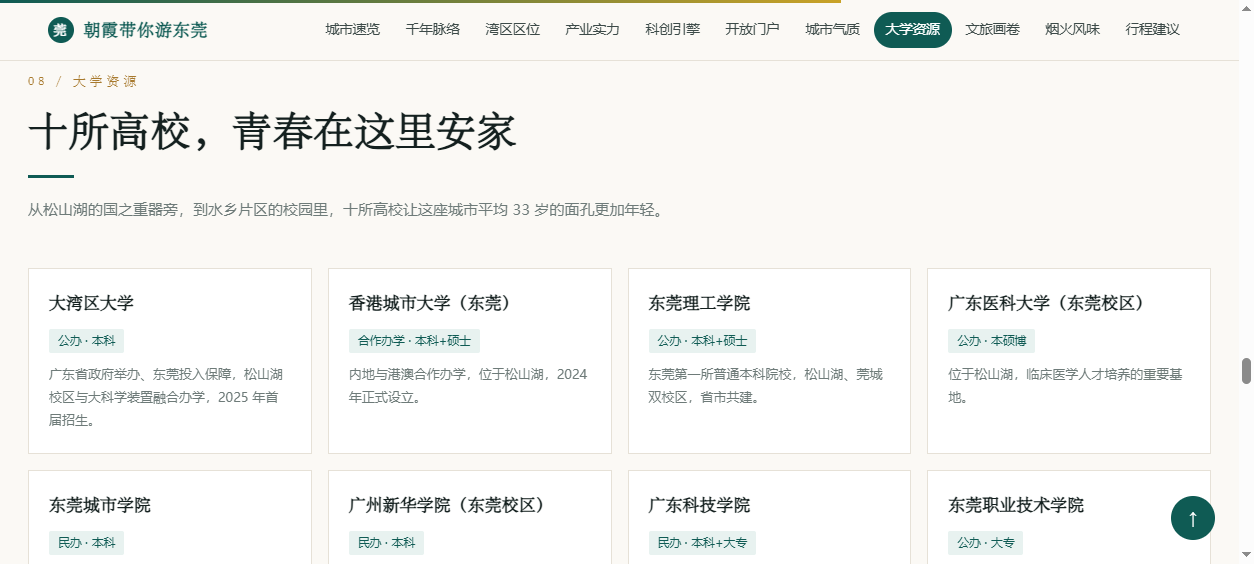The image size is (1254, 564).
Task: Click the 公办 · 本科 tag under 大湾区大学
Action: (x=86, y=341)
